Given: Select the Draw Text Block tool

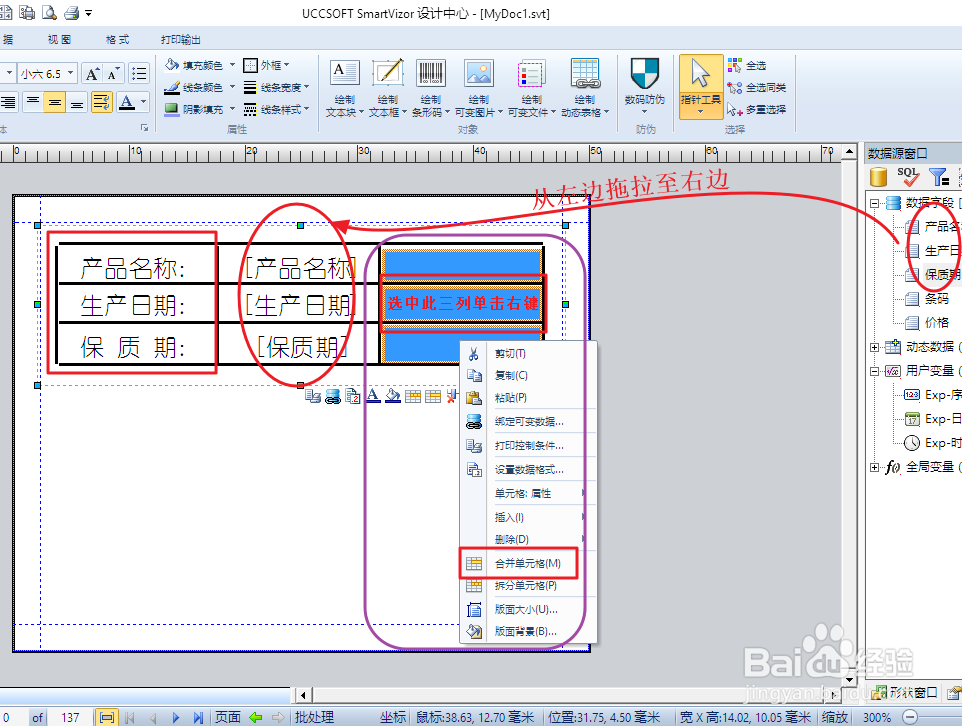Looking at the screenshot, I should [x=344, y=88].
